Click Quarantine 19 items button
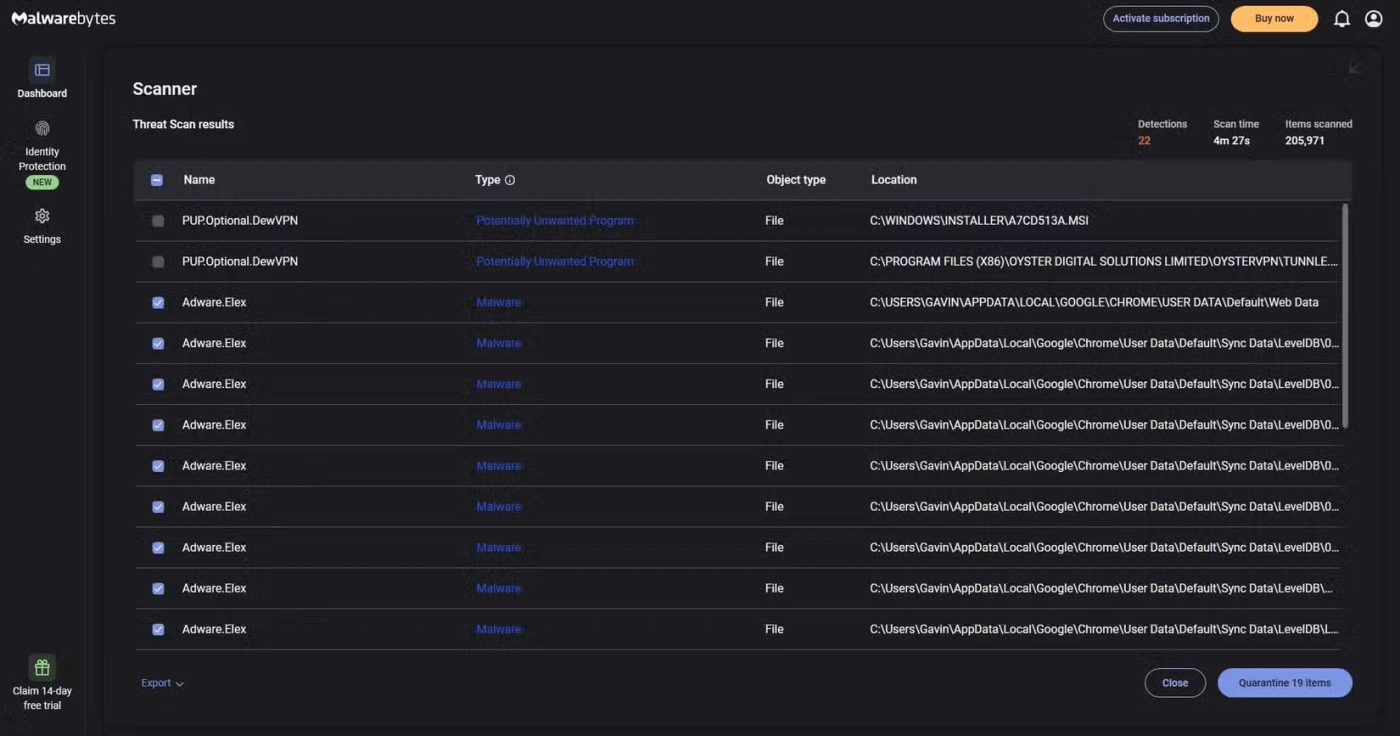The width and height of the screenshot is (1400, 736). pyautogui.click(x=1285, y=683)
